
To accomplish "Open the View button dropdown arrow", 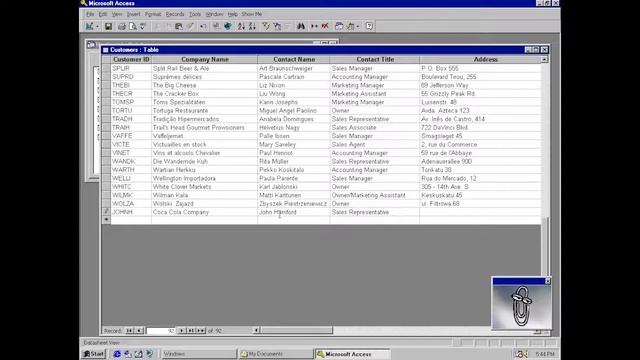I will coord(97,26).
